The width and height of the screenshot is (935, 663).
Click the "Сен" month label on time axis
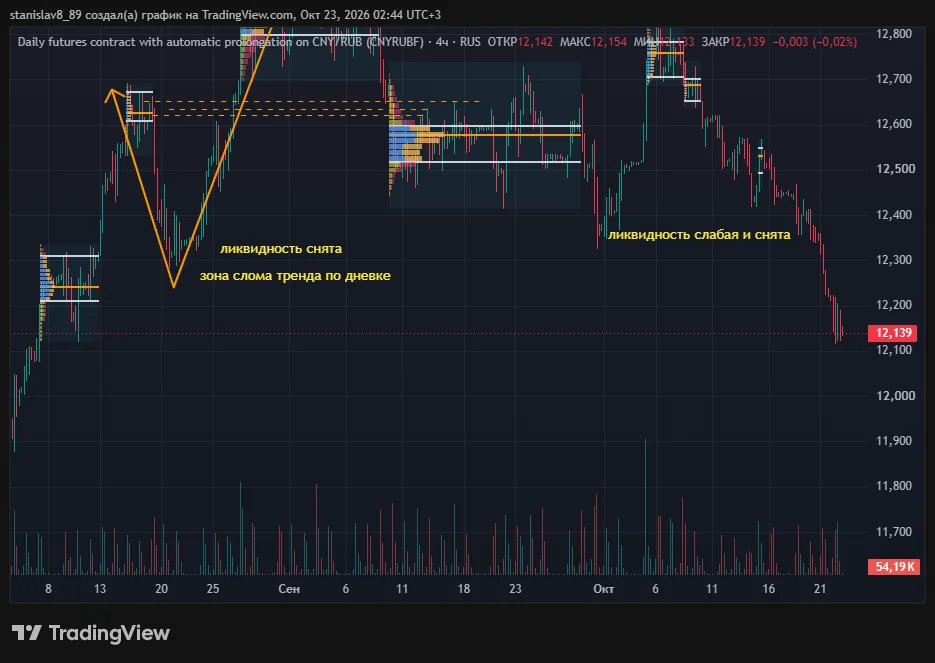[x=289, y=589]
